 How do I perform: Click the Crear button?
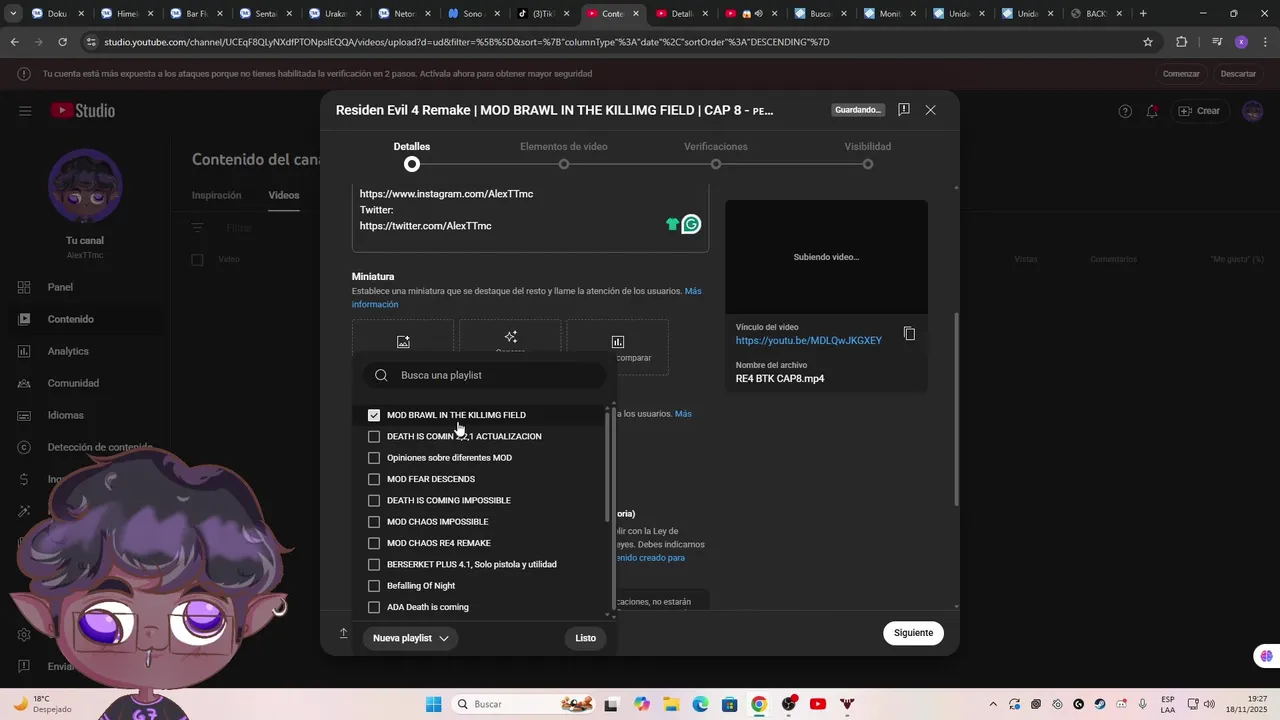1199,111
